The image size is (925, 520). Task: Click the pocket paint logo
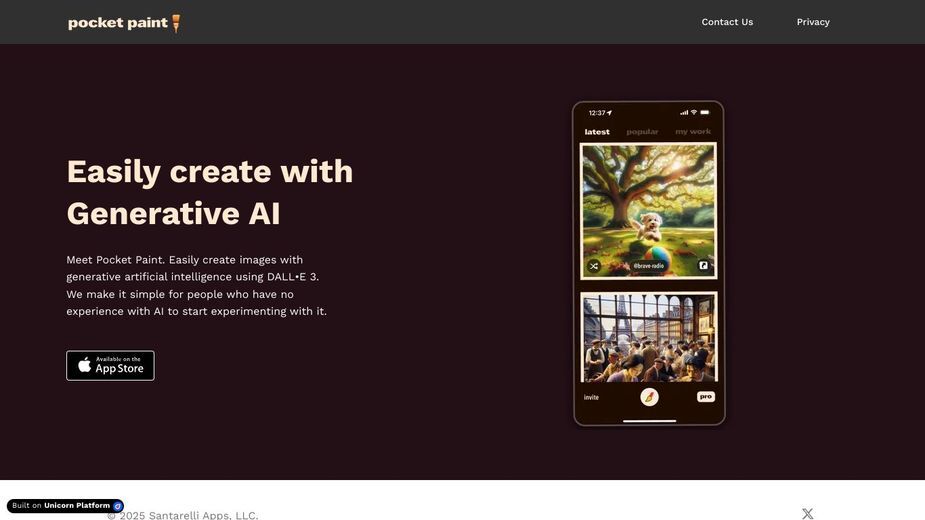point(124,23)
